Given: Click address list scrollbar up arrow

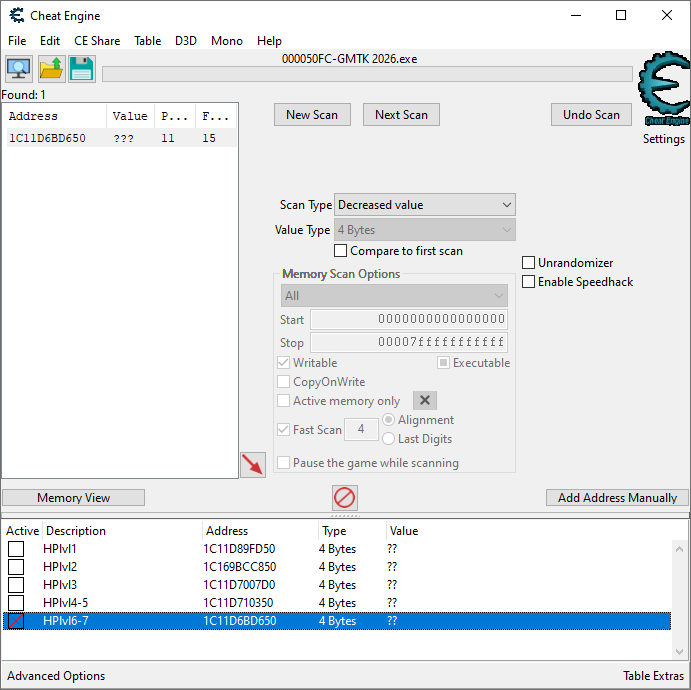Looking at the screenshot, I should (679, 549).
